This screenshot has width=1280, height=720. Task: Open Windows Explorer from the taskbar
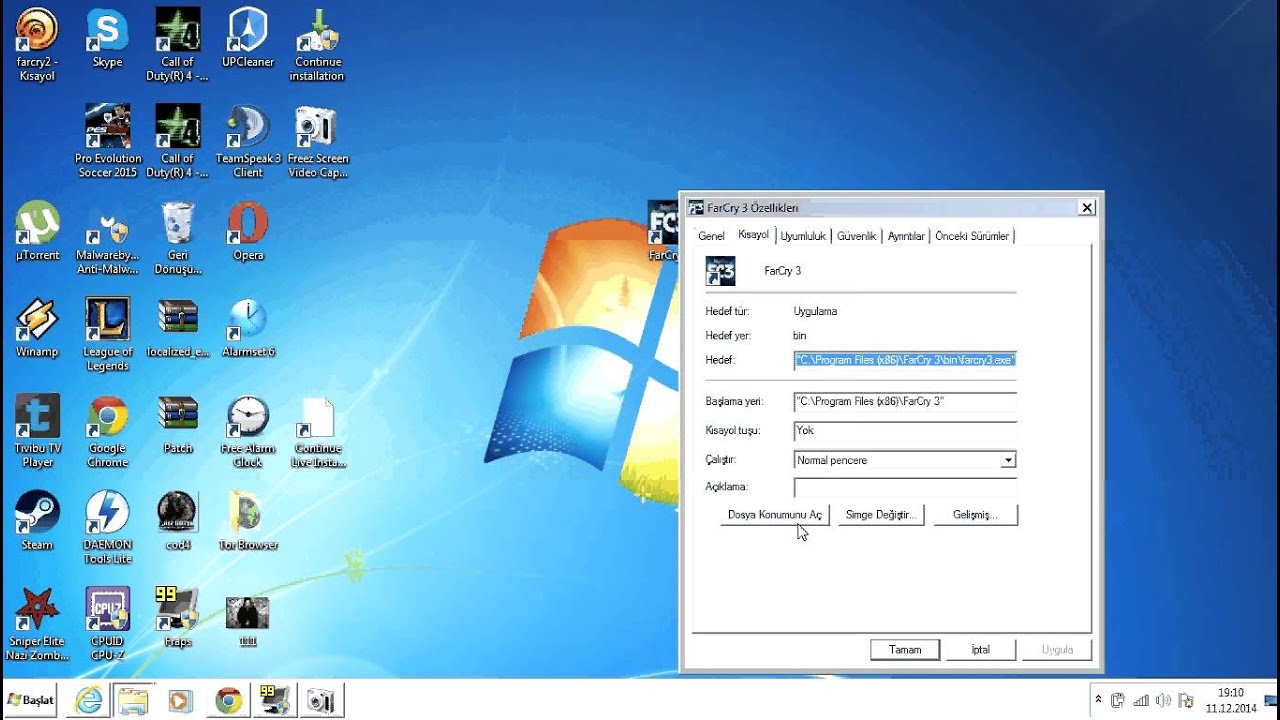tap(133, 701)
